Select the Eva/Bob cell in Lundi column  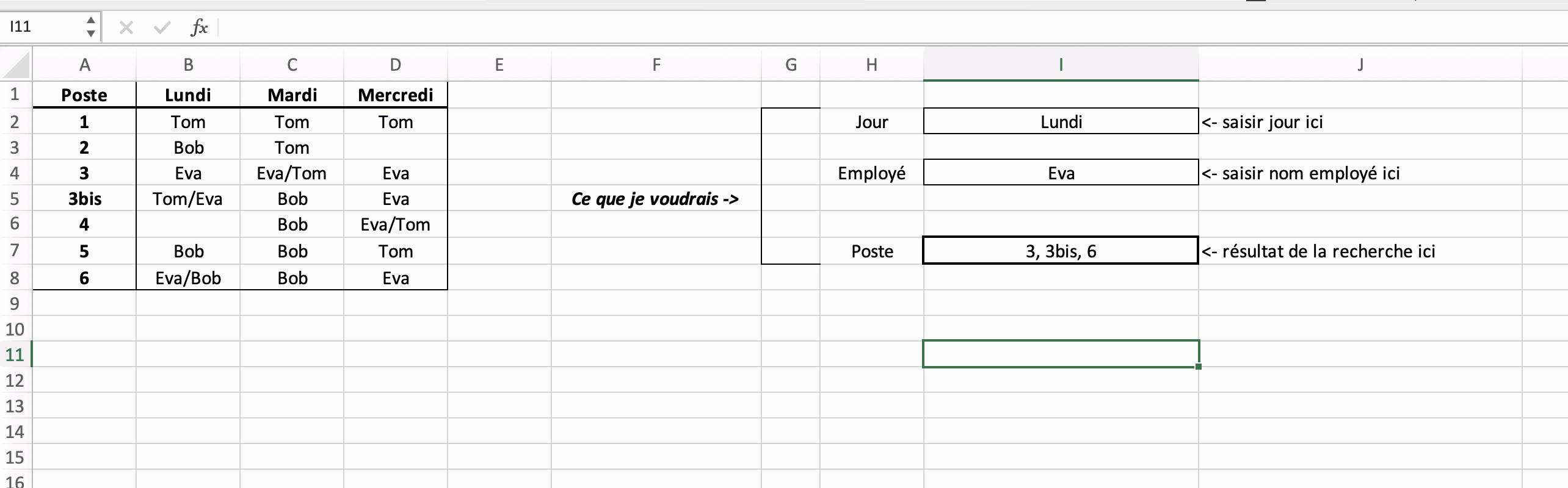click(x=187, y=278)
